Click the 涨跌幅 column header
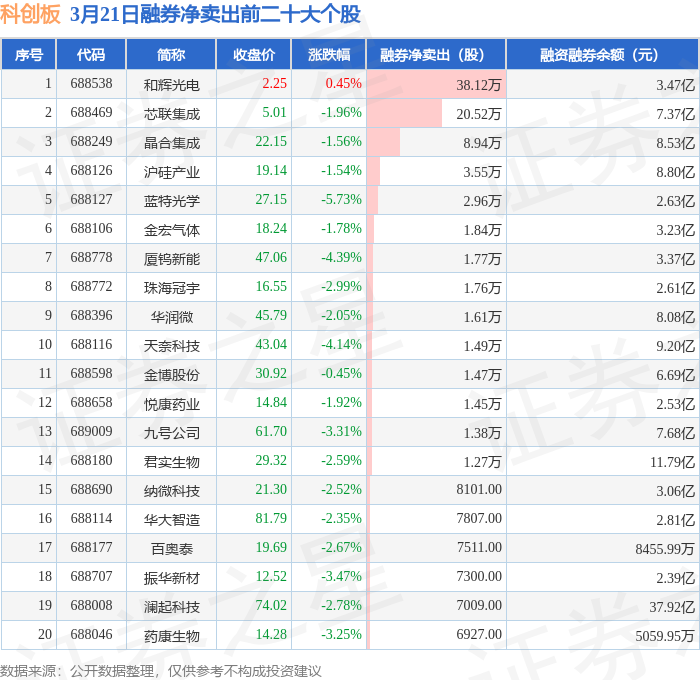700x680 pixels. coord(329,54)
